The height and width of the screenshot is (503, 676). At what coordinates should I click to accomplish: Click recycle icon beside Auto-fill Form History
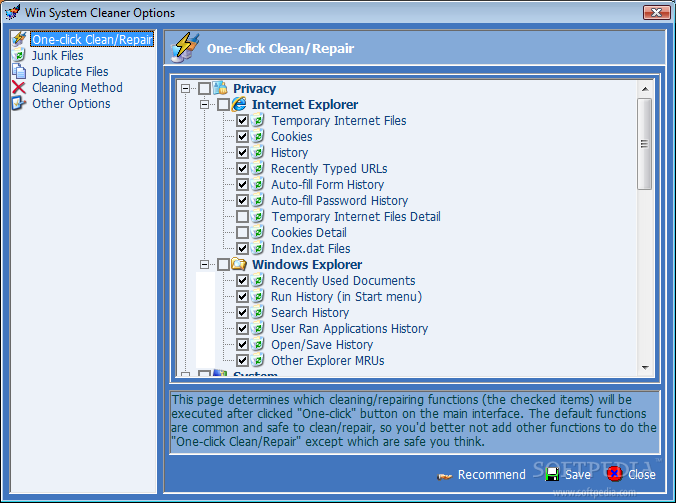point(257,184)
